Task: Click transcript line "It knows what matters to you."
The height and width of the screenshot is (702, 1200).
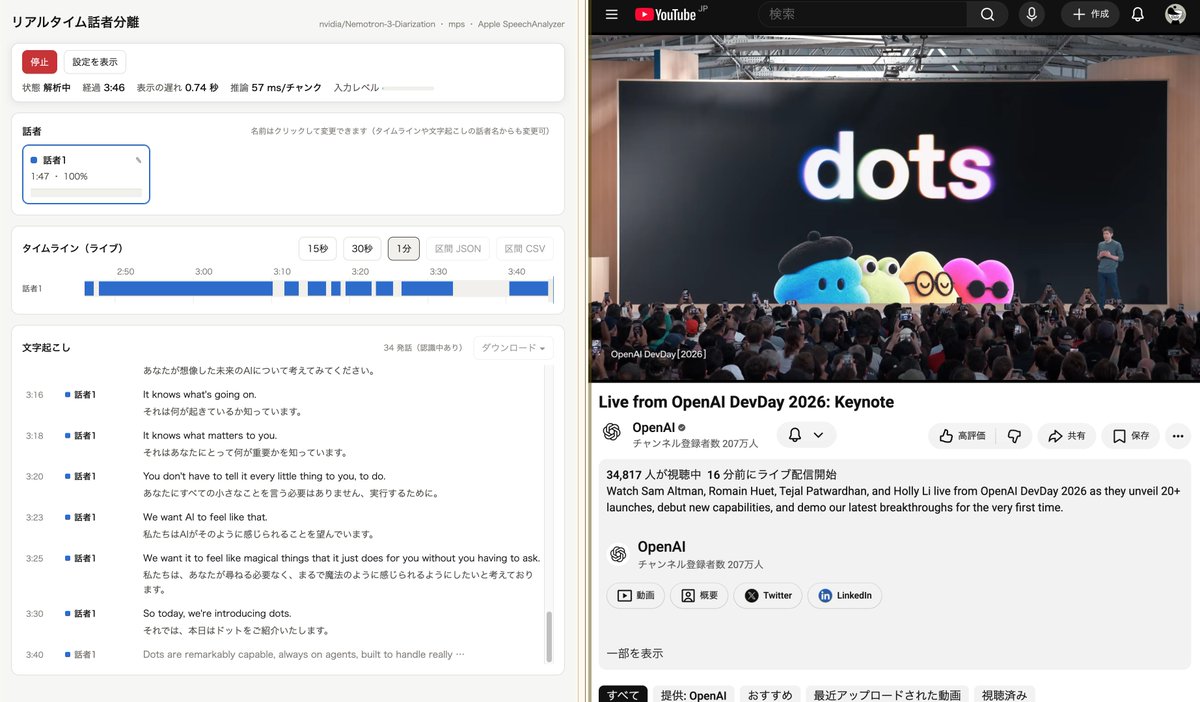Action: (x=210, y=436)
